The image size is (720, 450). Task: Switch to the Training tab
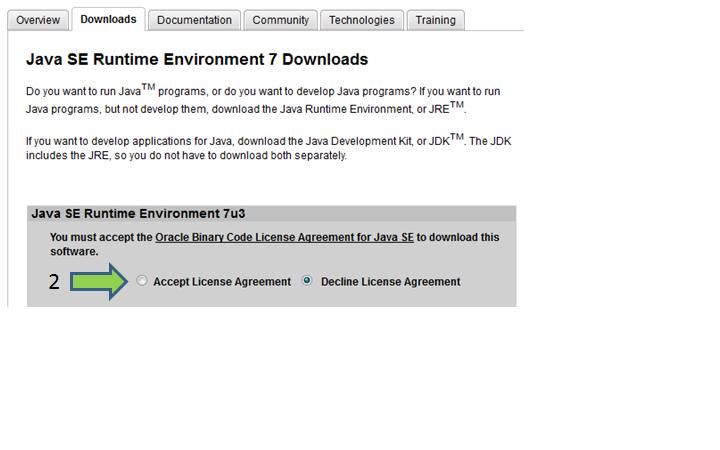point(436,20)
